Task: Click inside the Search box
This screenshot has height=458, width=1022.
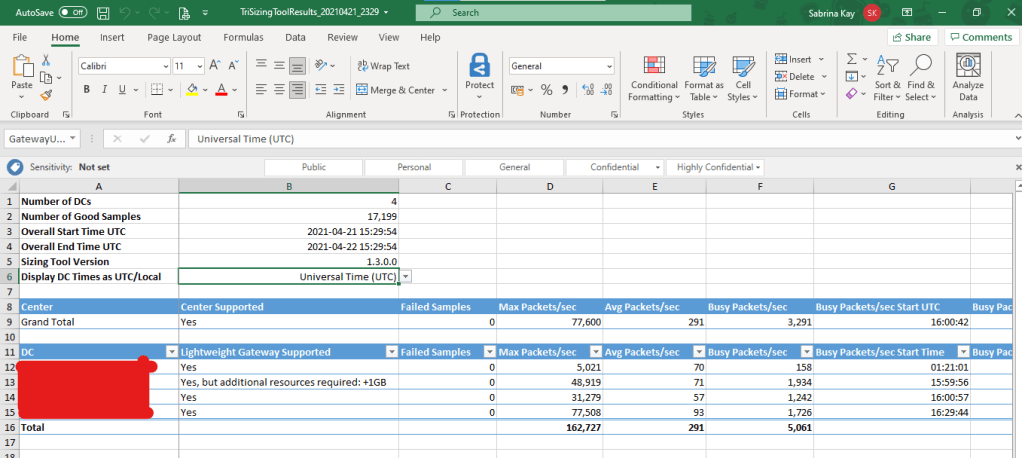Action: (553, 13)
